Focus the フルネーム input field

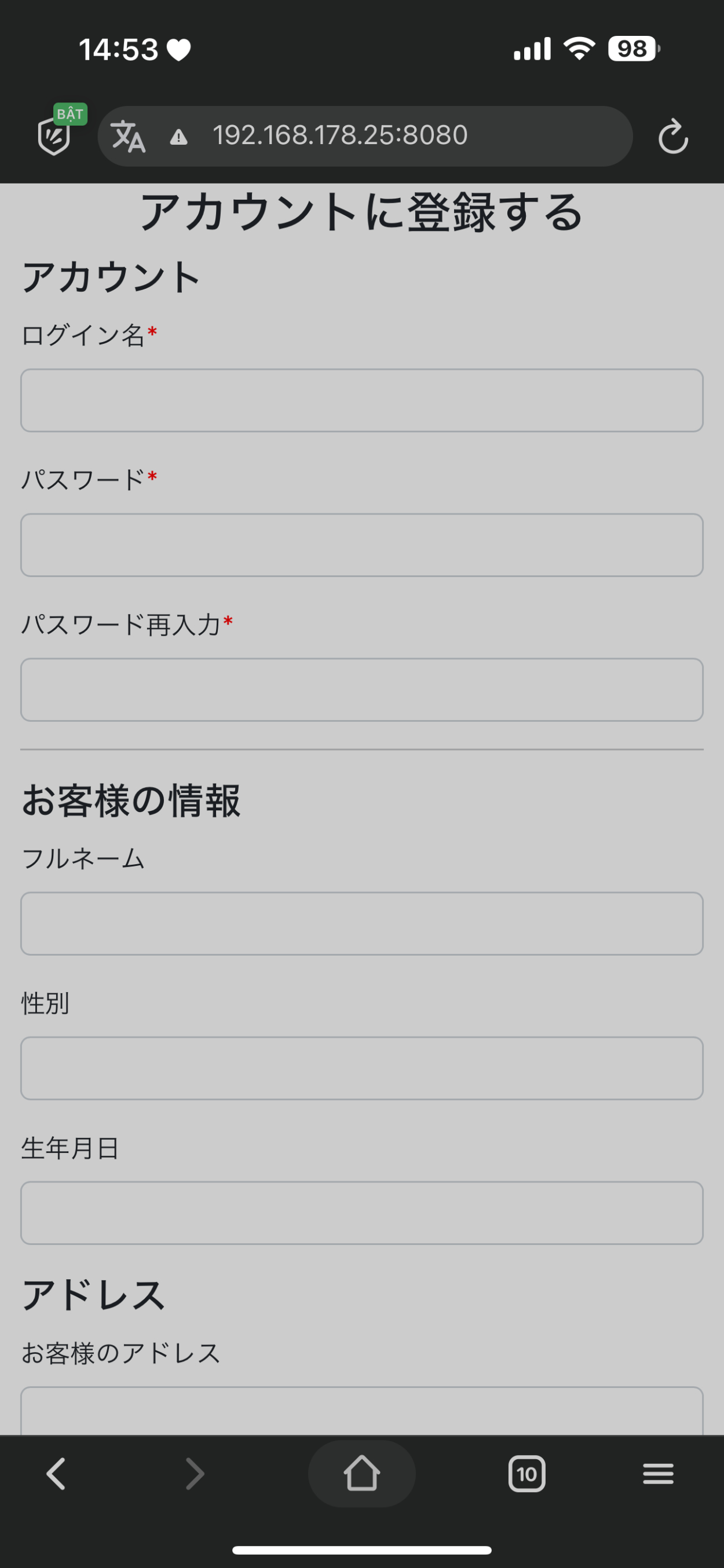pyautogui.click(x=361, y=923)
